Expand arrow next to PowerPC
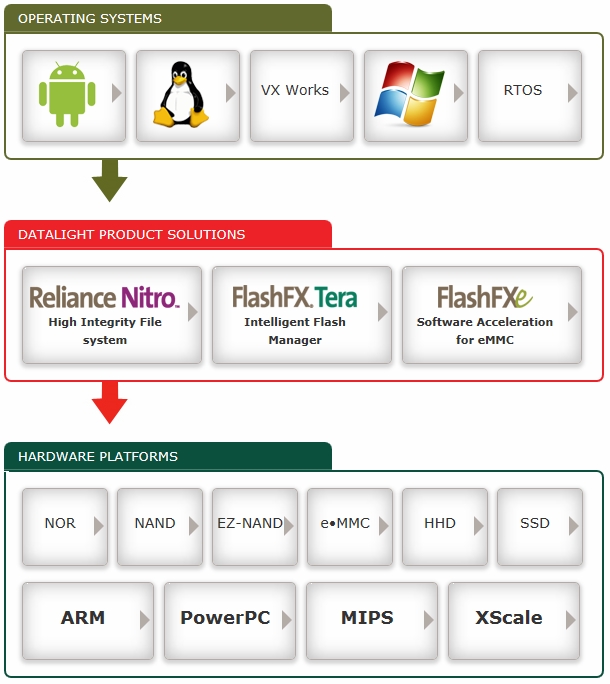 coord(287,621)
